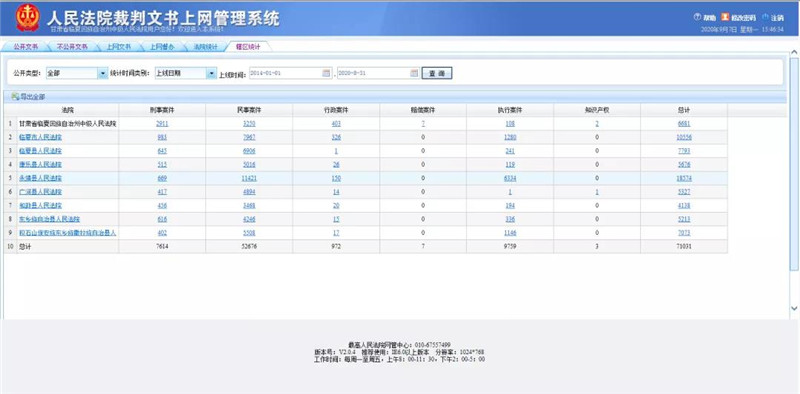800x394 pixels.
Task: Open the 广河县人民法院 court link
Action: point(40,192)
